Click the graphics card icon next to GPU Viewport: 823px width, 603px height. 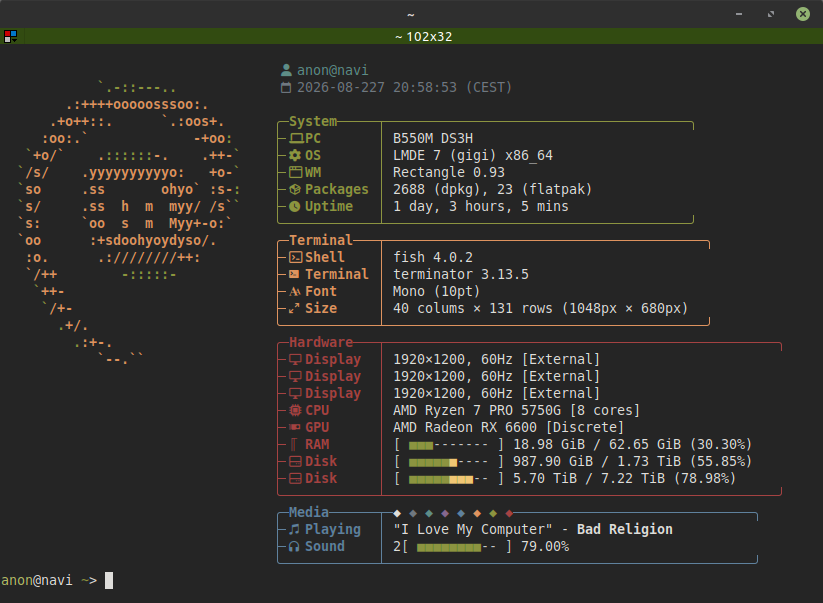click(x=295, y=427)
